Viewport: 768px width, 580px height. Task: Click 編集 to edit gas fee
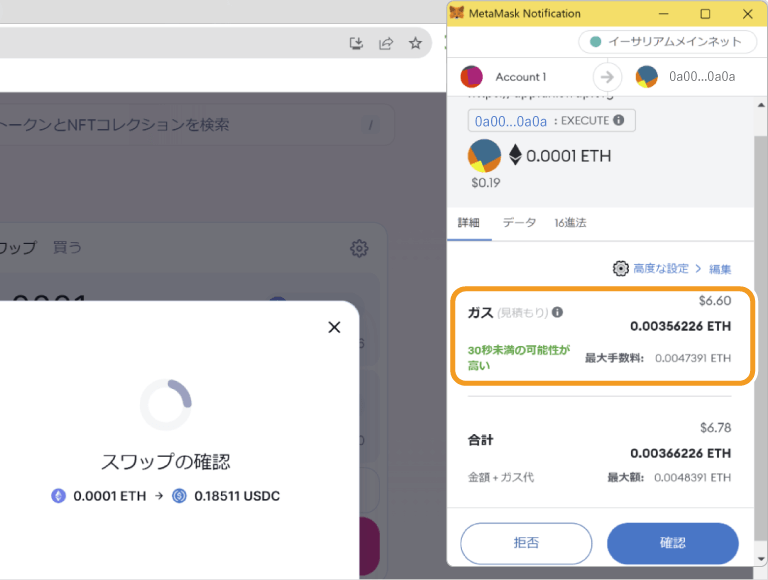tap(720, 269)
